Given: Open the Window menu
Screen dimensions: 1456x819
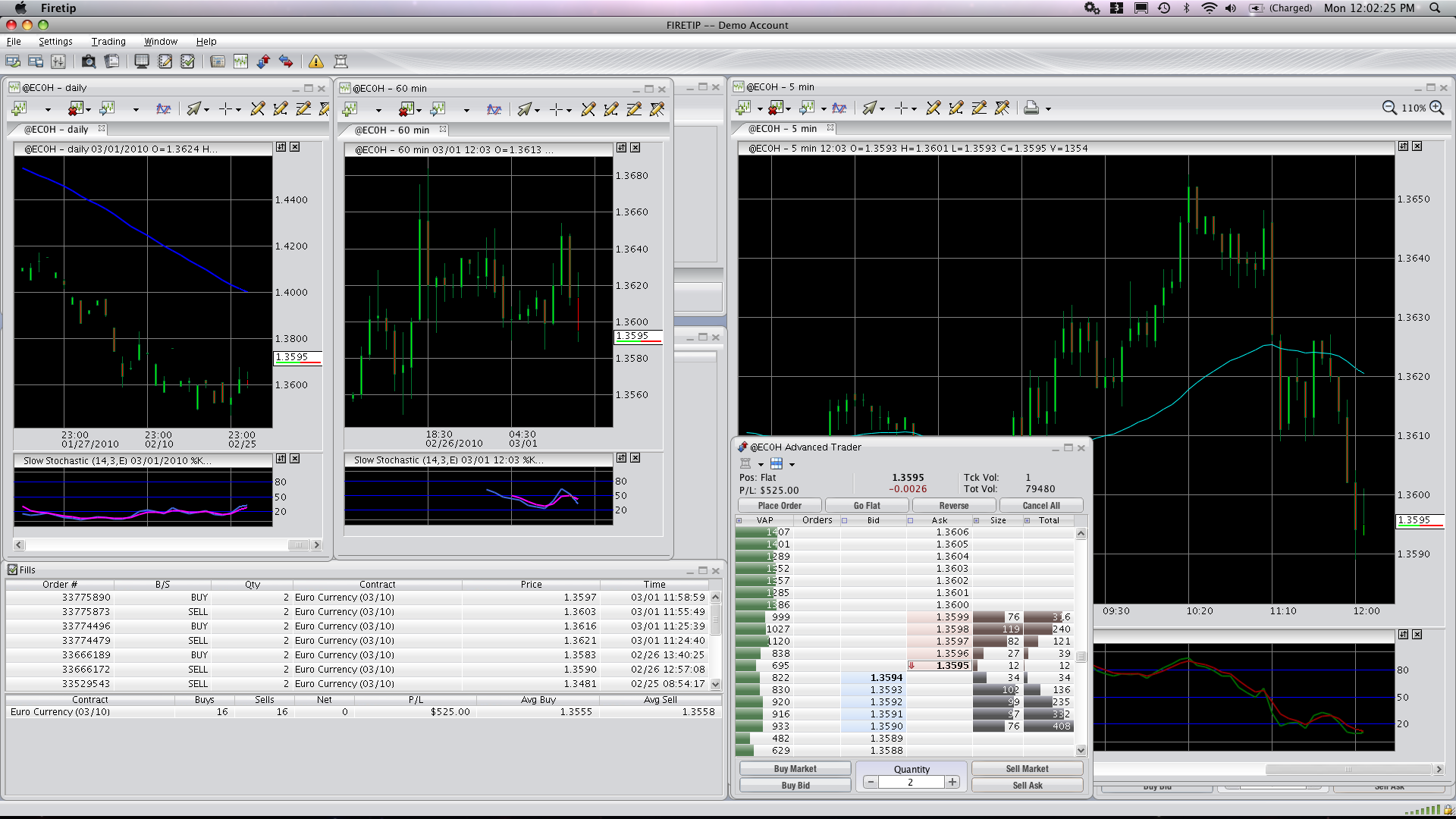Looking at the screenshot, I should 161,42.
